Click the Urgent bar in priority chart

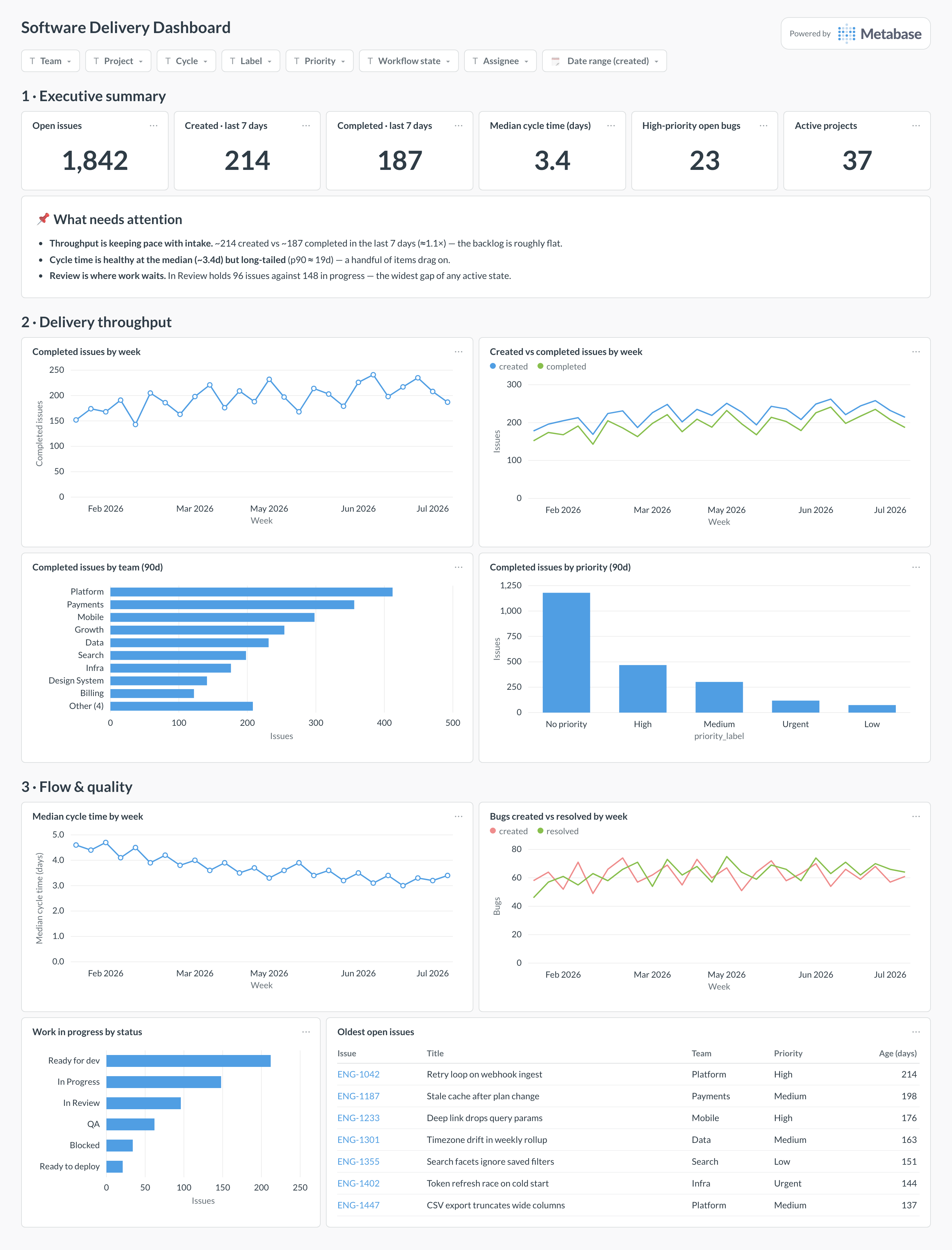pos(796,707)
